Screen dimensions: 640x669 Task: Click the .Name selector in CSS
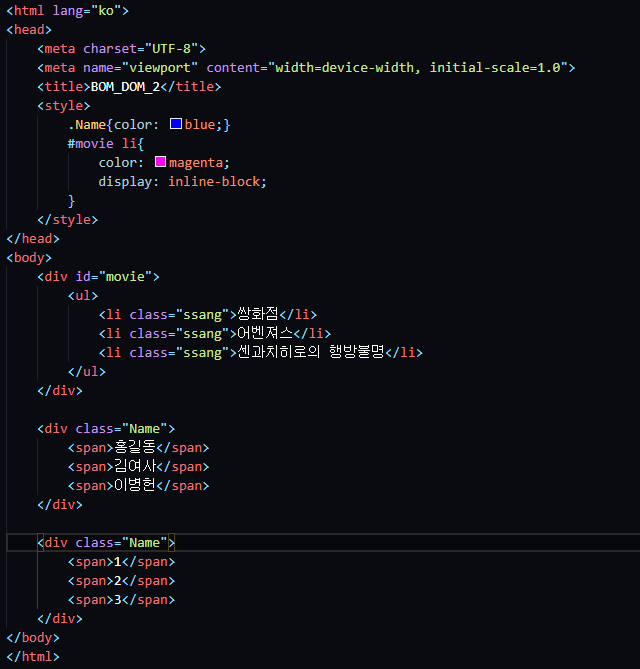click(x=87, y=125)
